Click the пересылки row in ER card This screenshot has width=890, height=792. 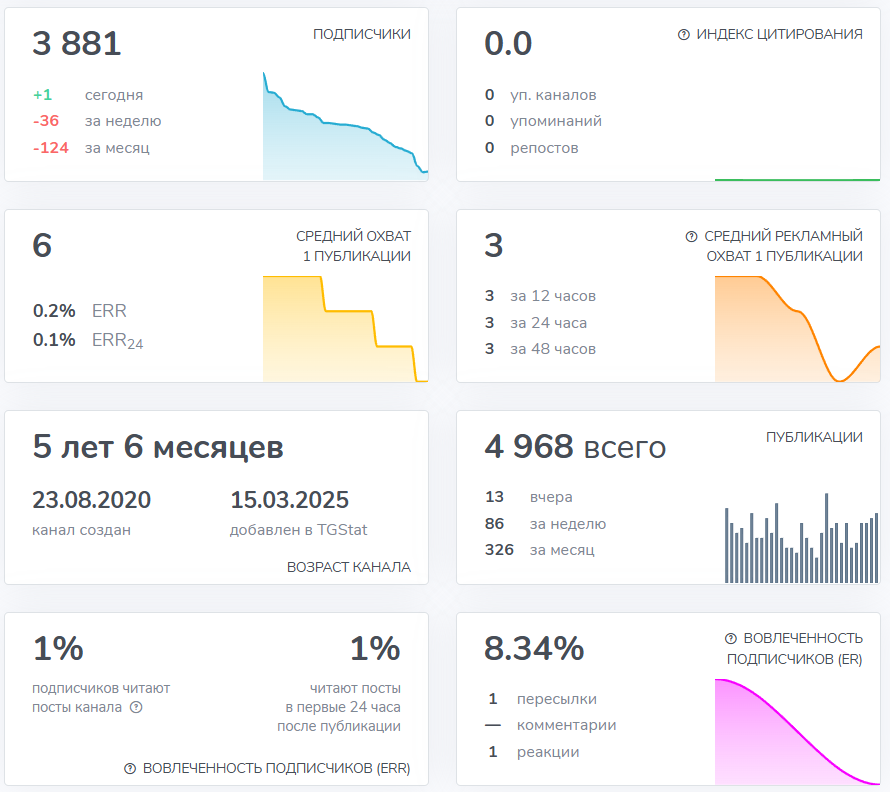tap(553, 699)
